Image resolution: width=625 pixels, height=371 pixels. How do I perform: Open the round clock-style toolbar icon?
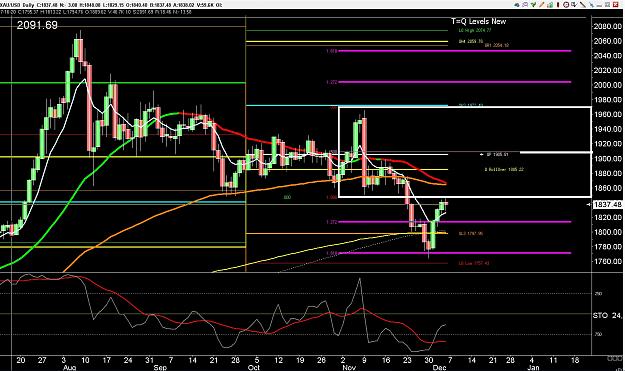point(566,5)
